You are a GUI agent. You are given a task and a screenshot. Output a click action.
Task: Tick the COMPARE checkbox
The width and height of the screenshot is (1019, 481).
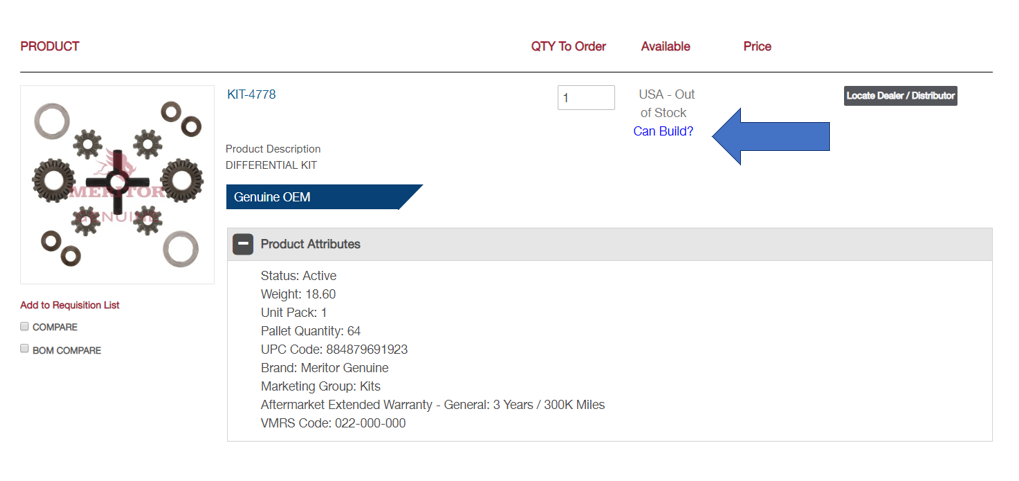[25, 327]
